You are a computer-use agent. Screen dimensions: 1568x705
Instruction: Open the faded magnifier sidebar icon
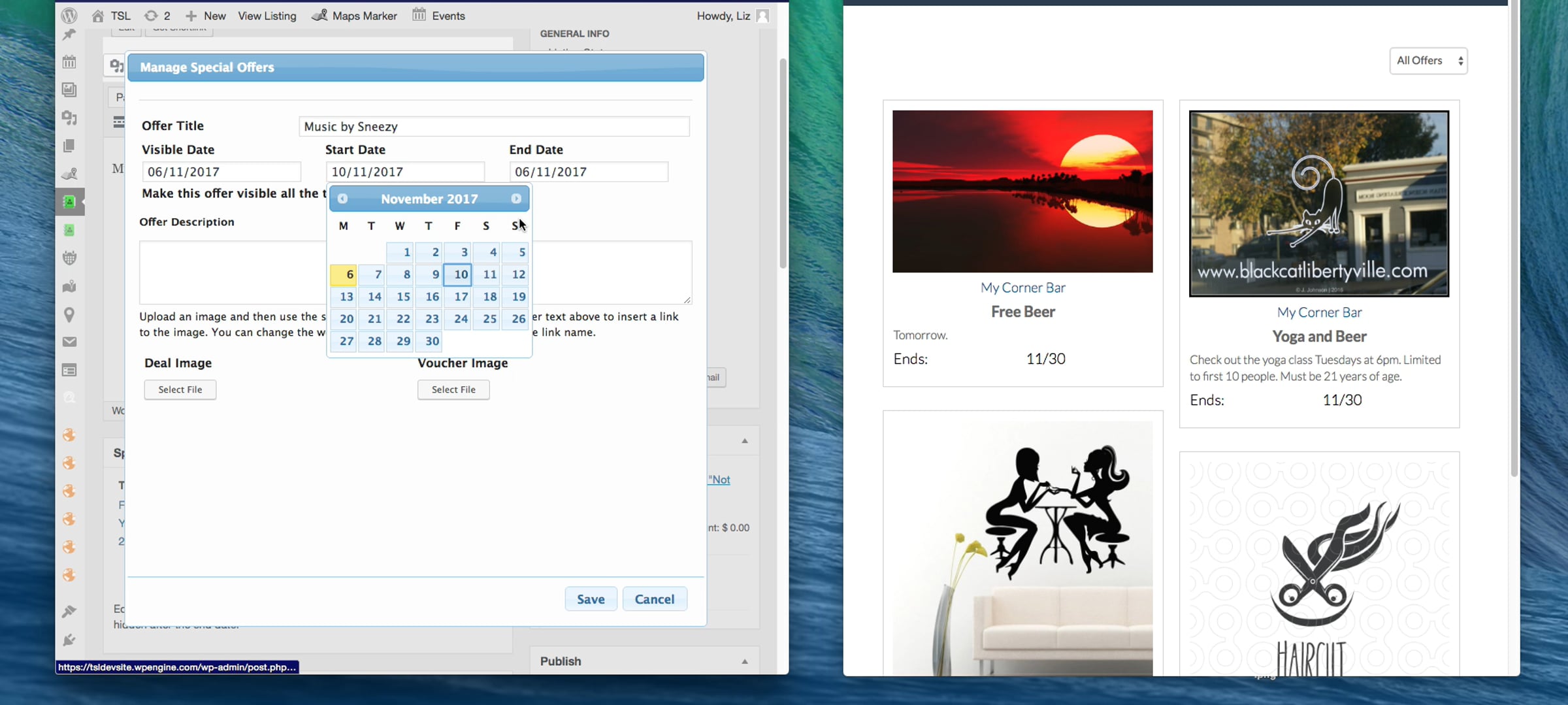[x=69, y=398]
